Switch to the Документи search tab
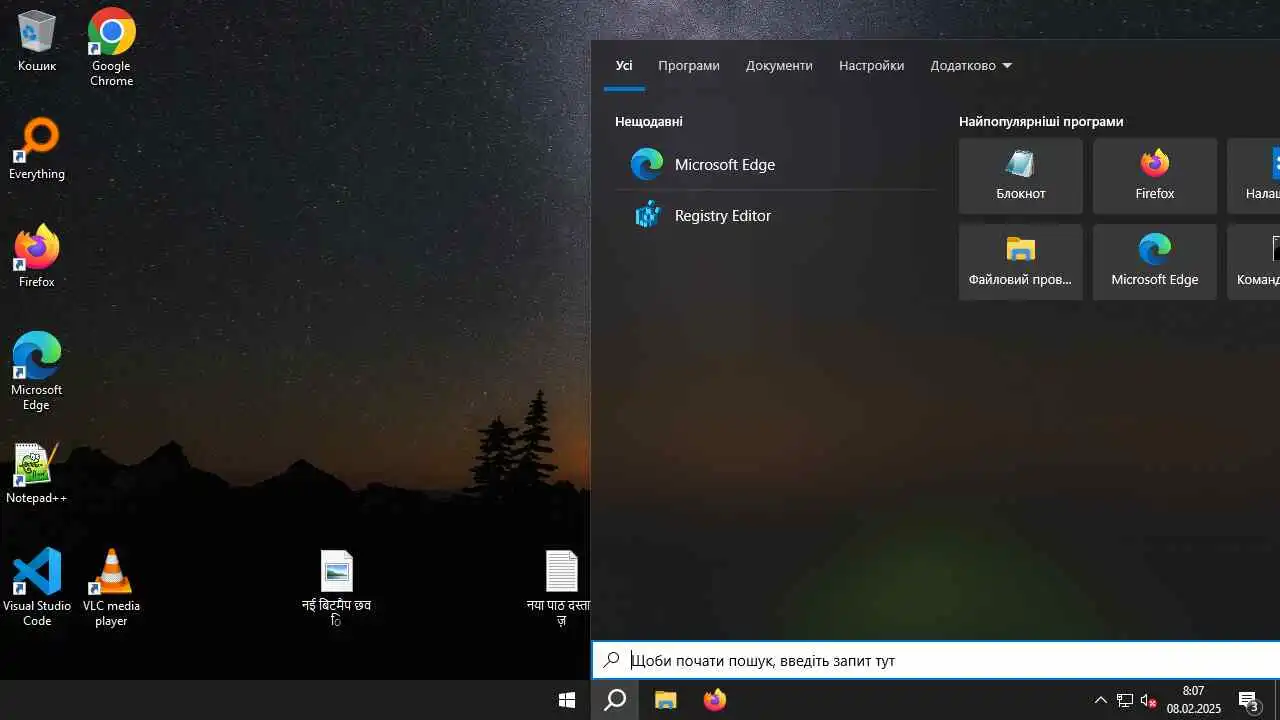Viewport: 1280px width, 720px height. pos(779,66)
